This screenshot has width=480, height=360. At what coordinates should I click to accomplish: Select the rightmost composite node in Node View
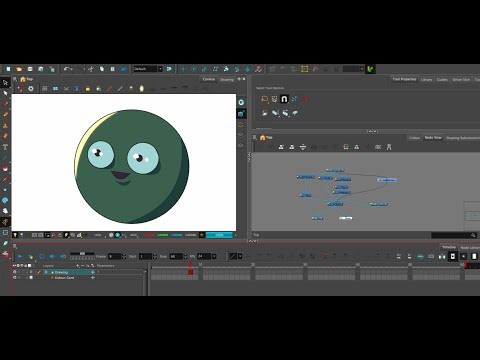click(x=387, y=180)
